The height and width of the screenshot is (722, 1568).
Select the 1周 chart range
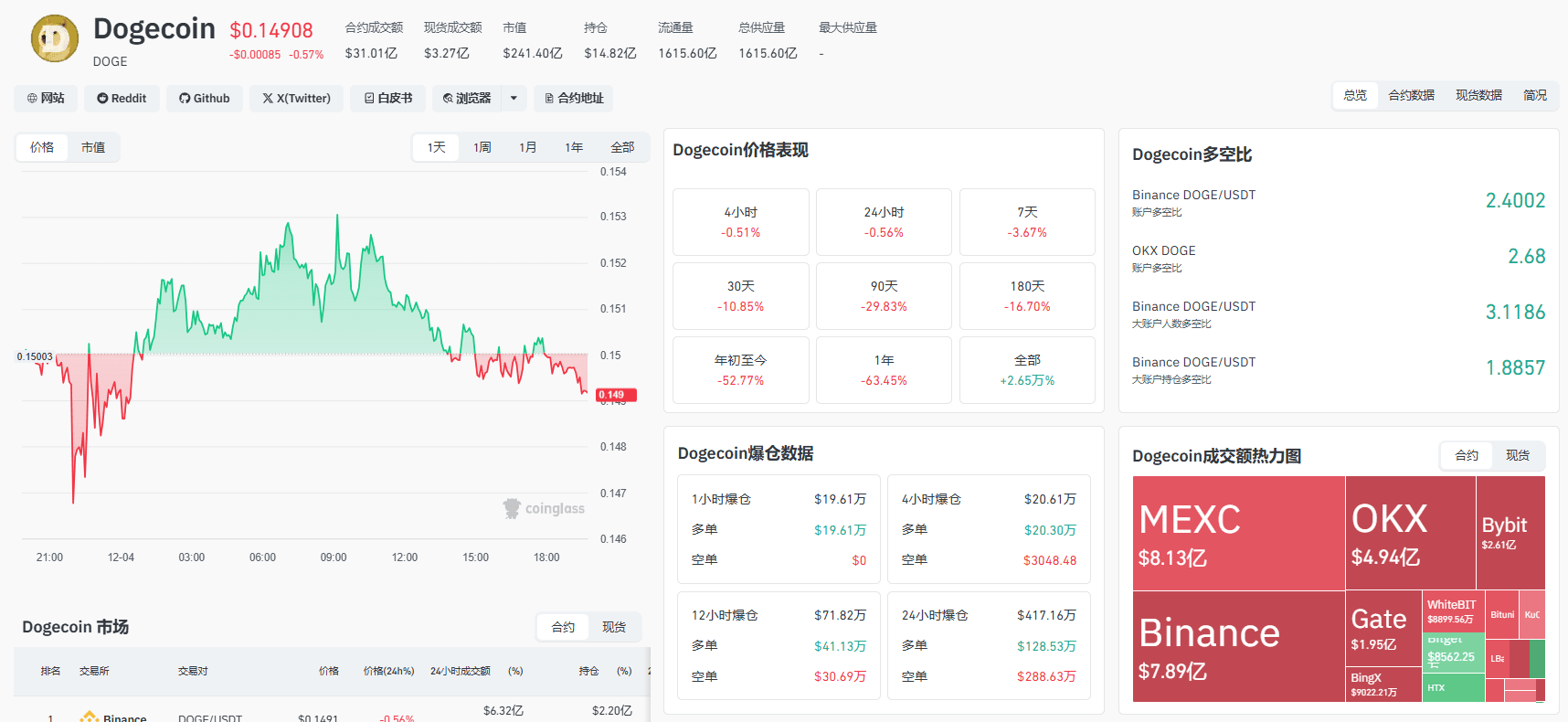click(482, 147)
